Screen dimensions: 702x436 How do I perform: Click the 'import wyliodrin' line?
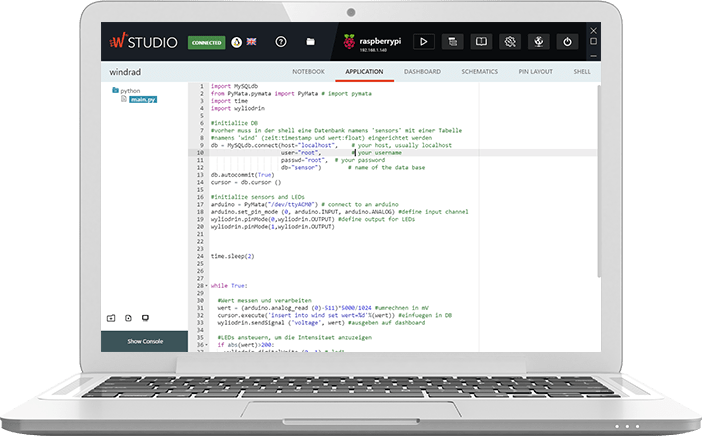click(x=238, y=108)
